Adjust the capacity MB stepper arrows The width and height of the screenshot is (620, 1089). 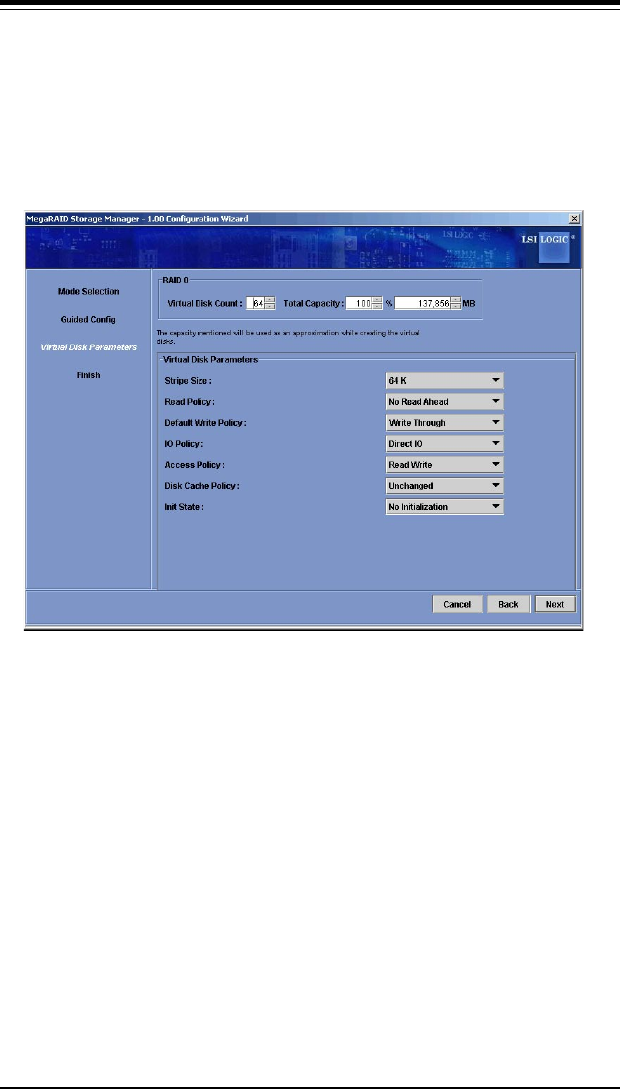tap(456, 303)
